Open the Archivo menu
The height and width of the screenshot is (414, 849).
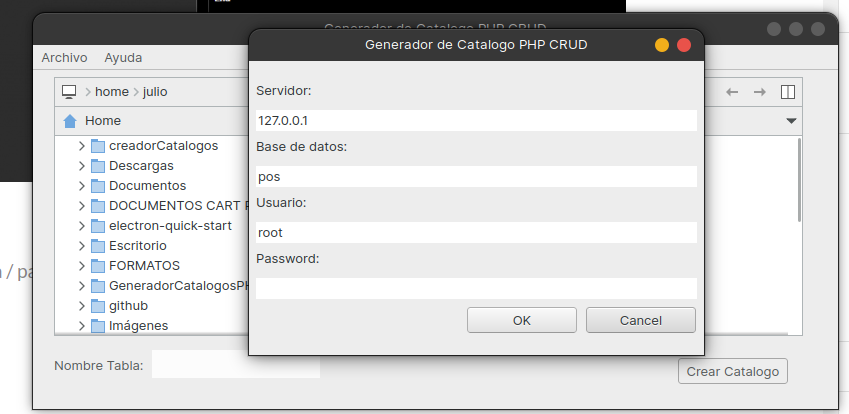click(64, 57)
